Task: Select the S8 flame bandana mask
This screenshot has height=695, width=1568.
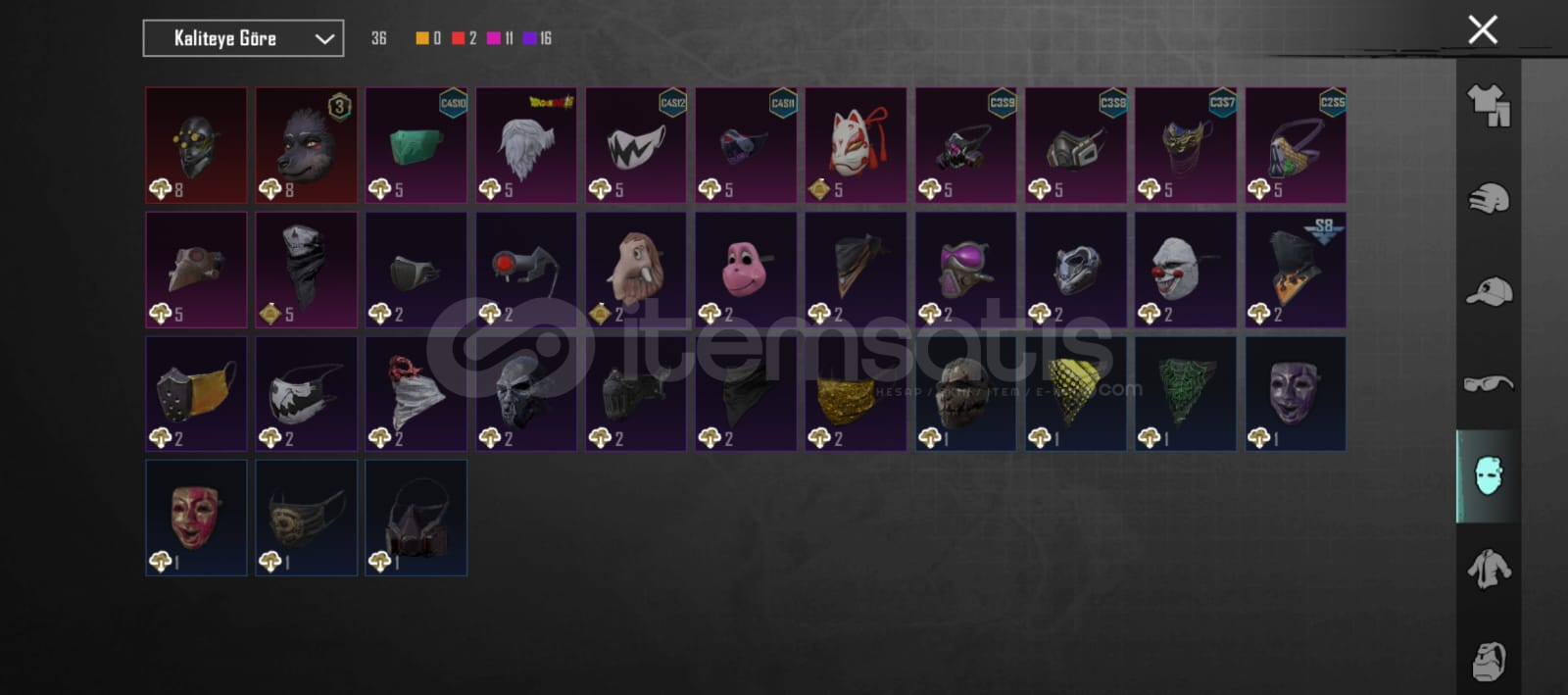Action: [1296, 270]
